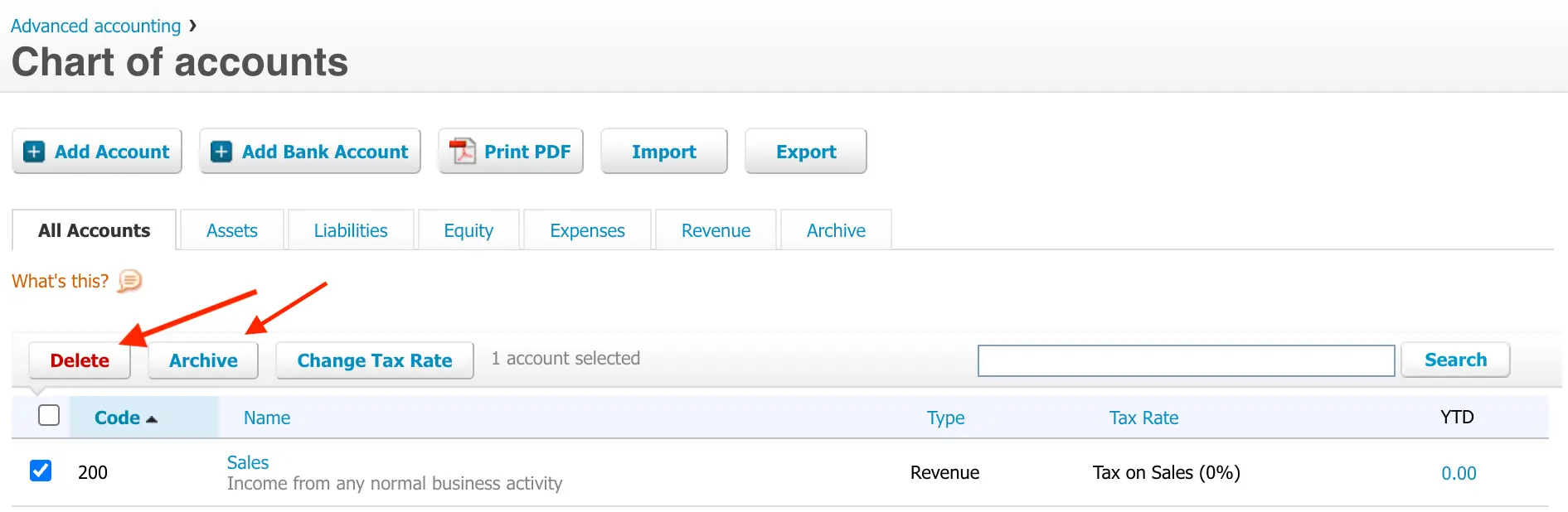Click the What's this? link

coord(60,282)
